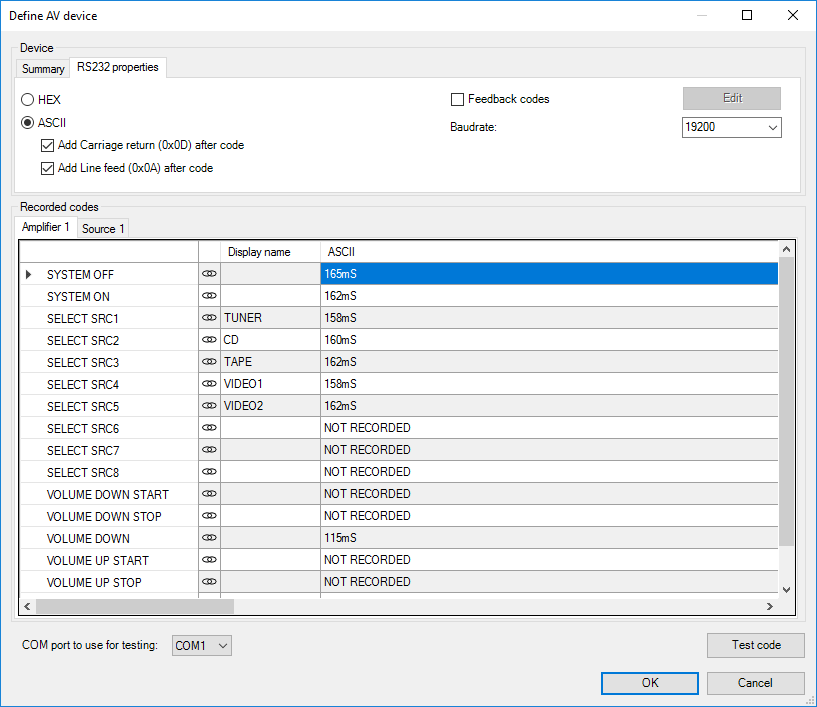This screenshot has width=817, height=707.
Task: Click the link icon in SYSTEM ON row
Action: (209, 296)
